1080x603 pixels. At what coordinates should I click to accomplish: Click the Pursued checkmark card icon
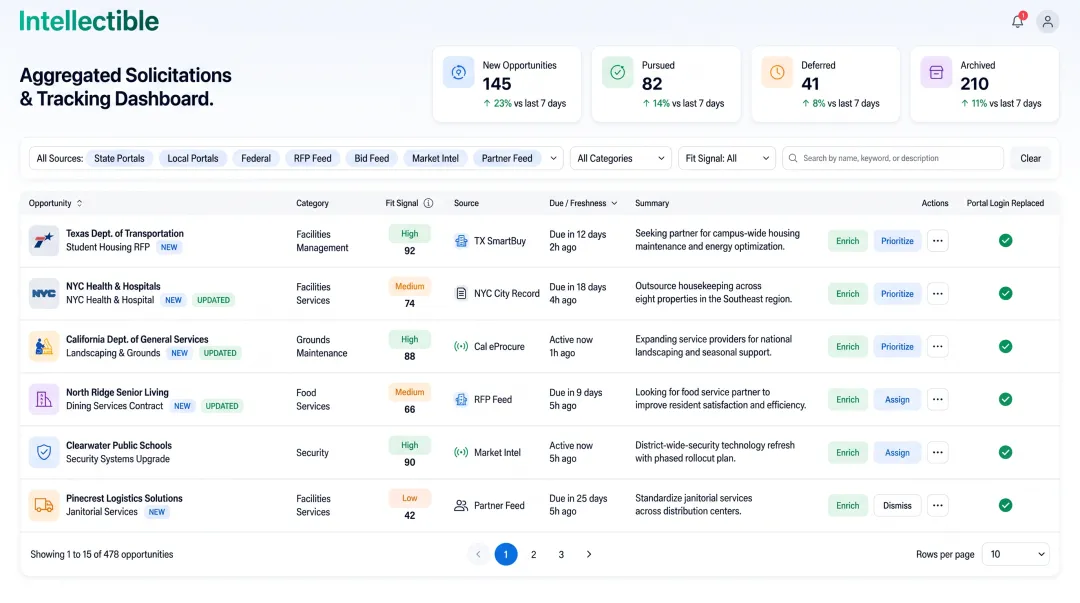click(618, 72)
